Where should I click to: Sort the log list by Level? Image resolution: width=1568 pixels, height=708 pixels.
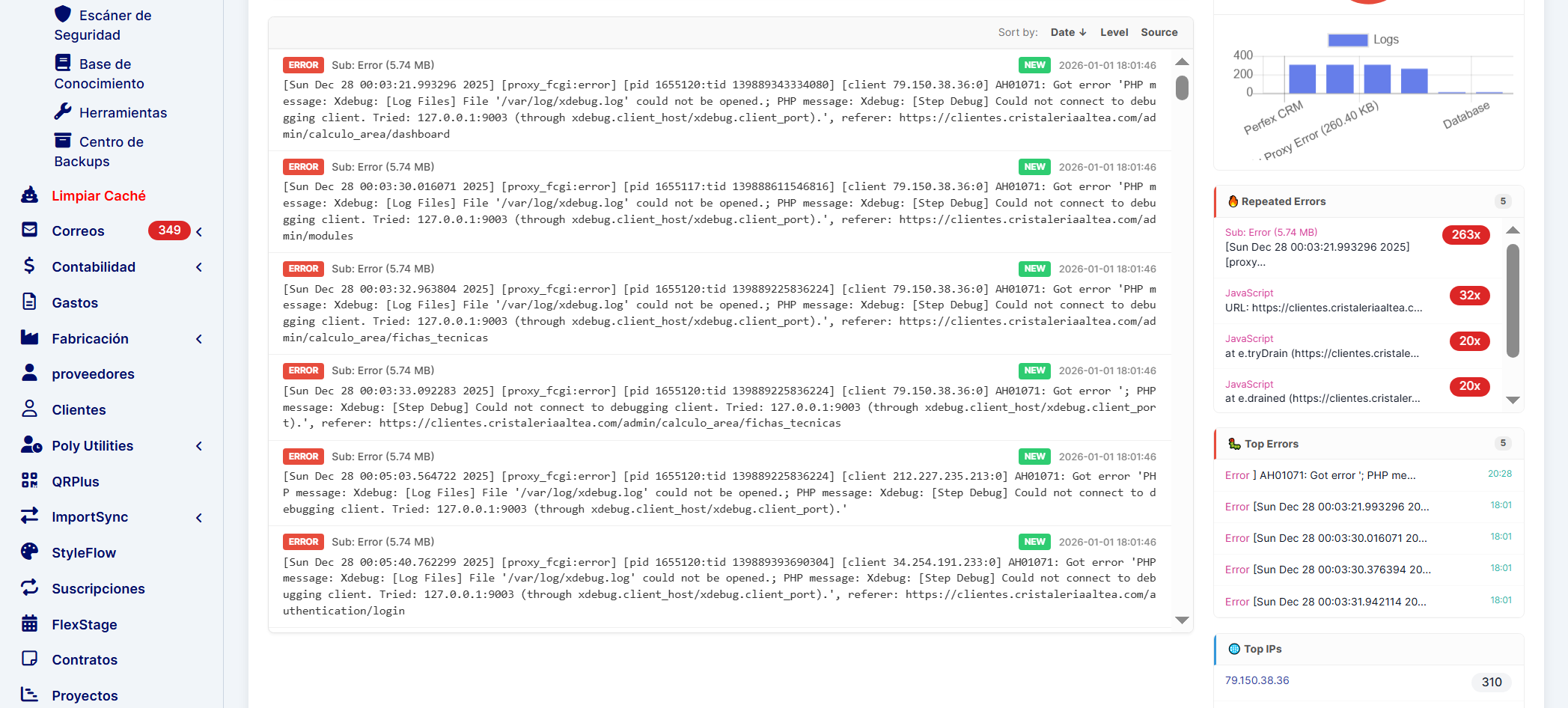click(x=1114, y=32)
